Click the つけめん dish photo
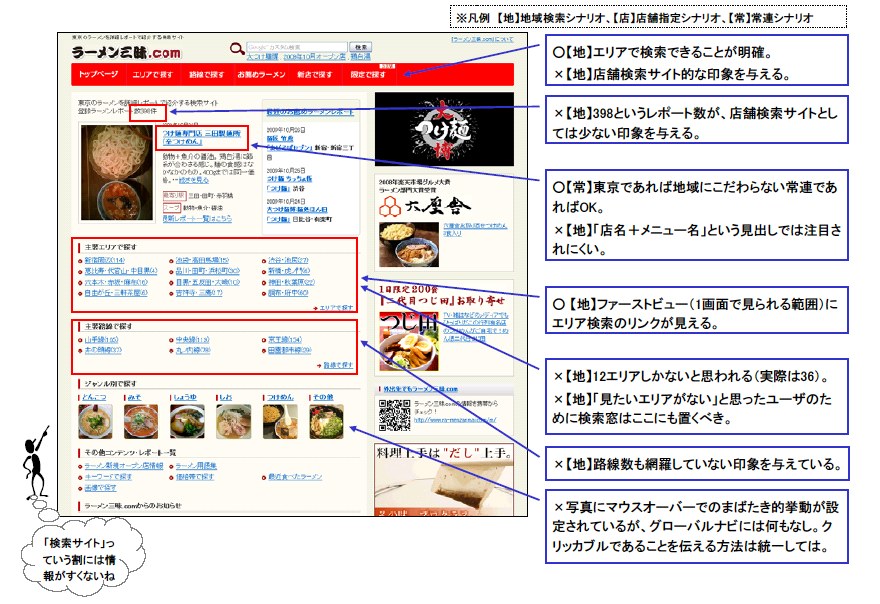 pos(279,421)
